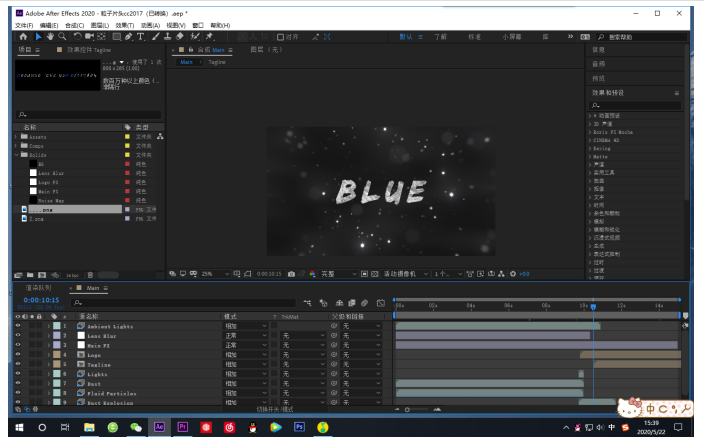
Task: Select the Roto Brush tool
Action: click(x=195, y=37)
